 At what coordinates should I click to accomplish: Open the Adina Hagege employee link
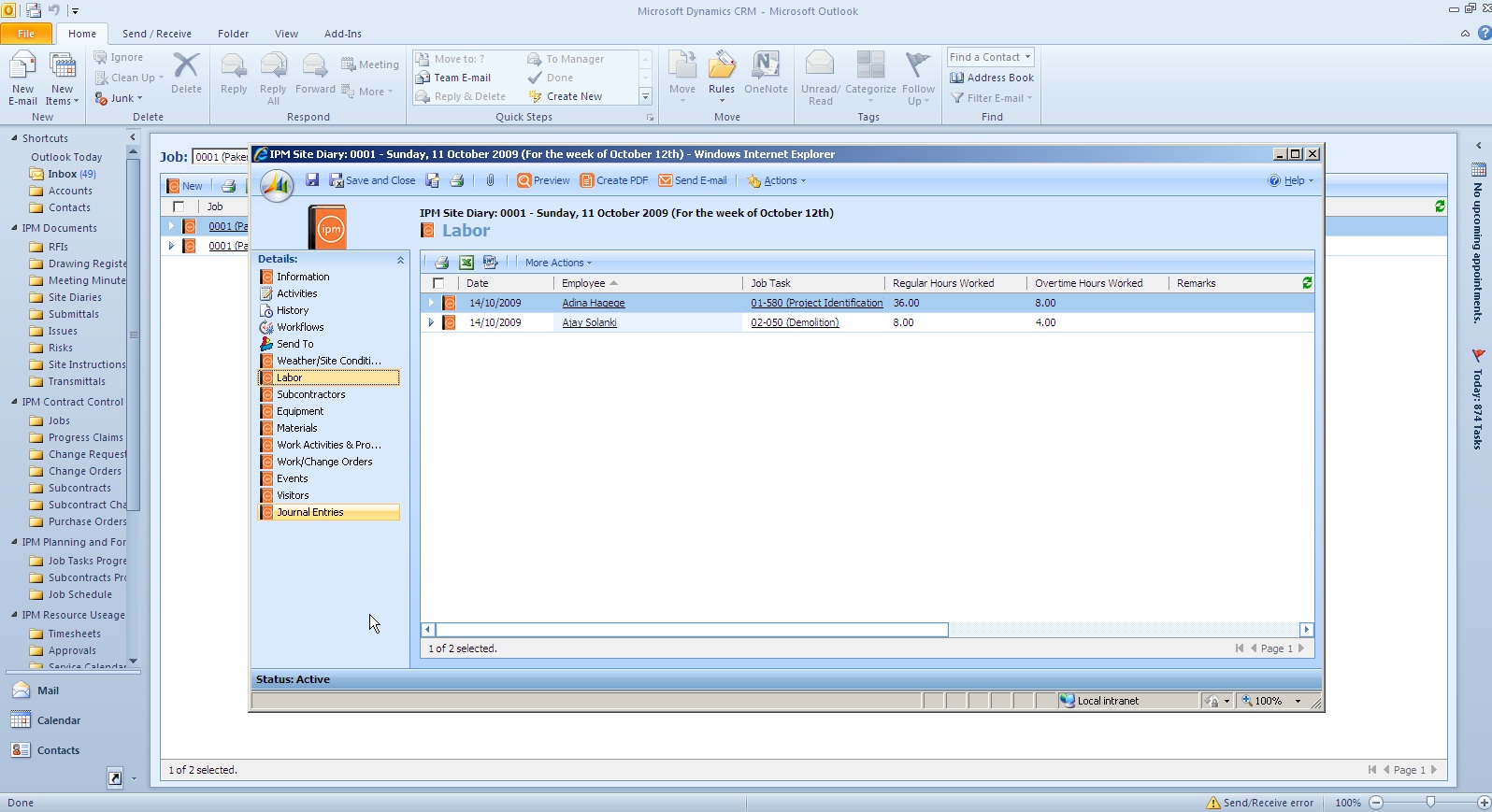coord(594,303)
